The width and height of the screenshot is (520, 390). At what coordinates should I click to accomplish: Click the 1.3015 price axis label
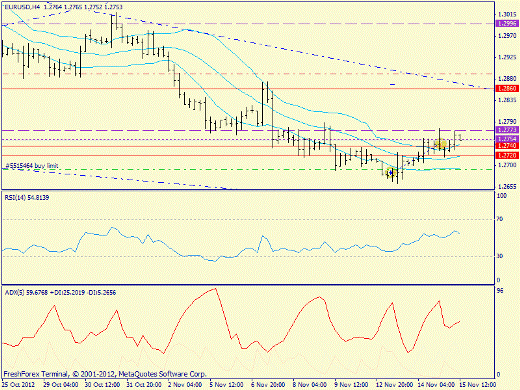tap(507, 14)
